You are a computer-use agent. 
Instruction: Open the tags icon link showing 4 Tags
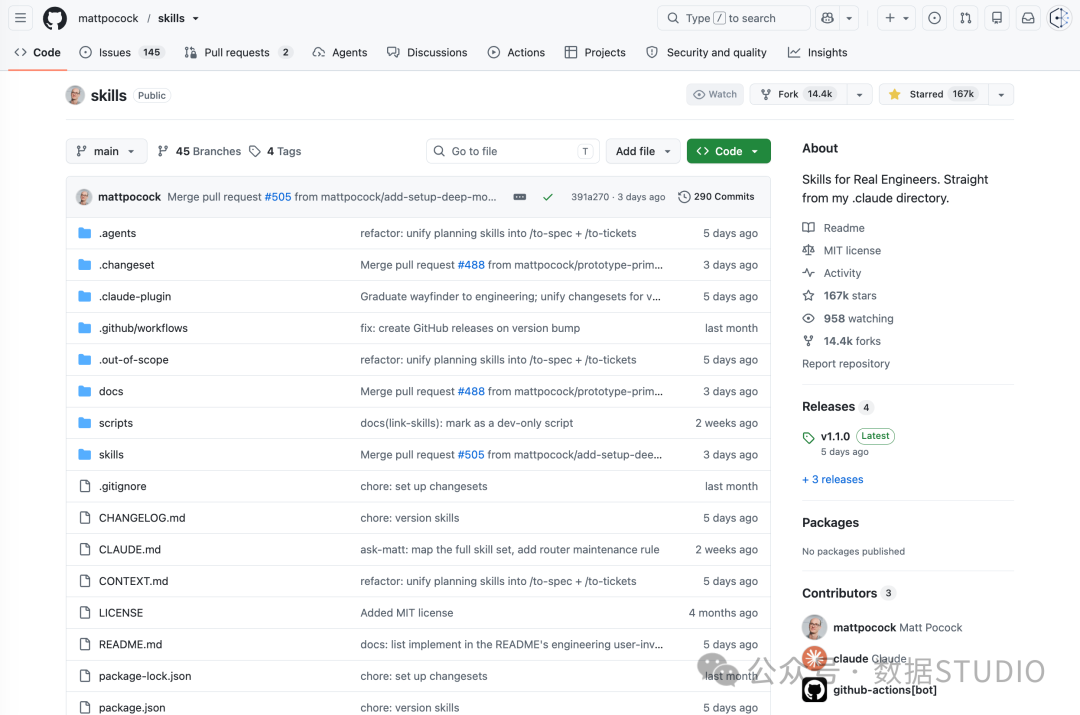coord(276,152)
